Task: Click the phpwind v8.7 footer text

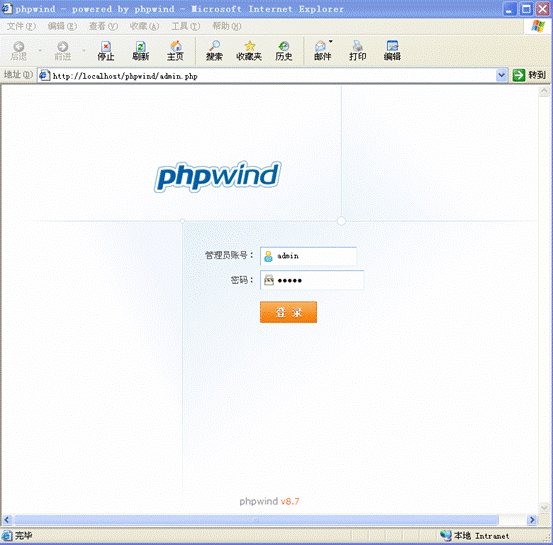Action: [x=269, y=501]
